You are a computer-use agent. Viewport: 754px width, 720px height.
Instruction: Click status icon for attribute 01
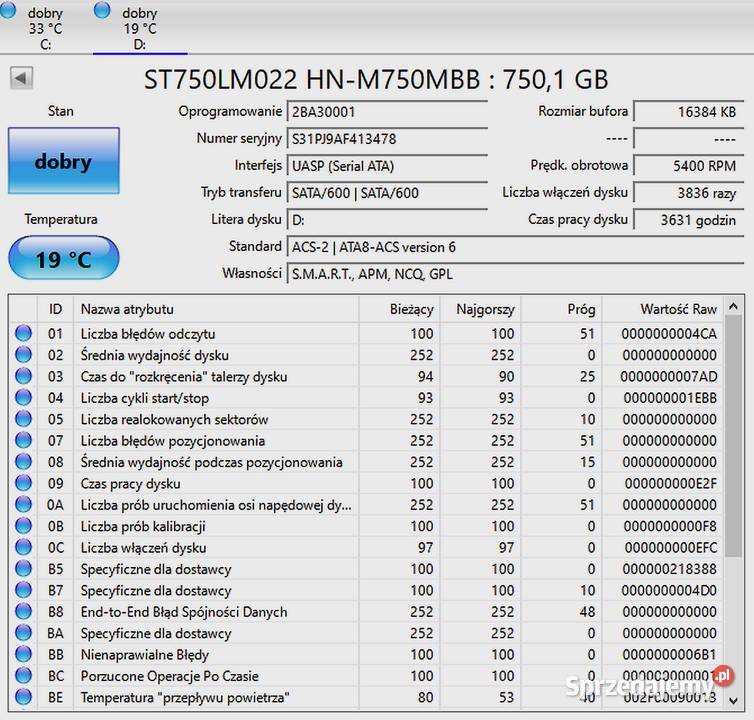click(x=23, y=333)
